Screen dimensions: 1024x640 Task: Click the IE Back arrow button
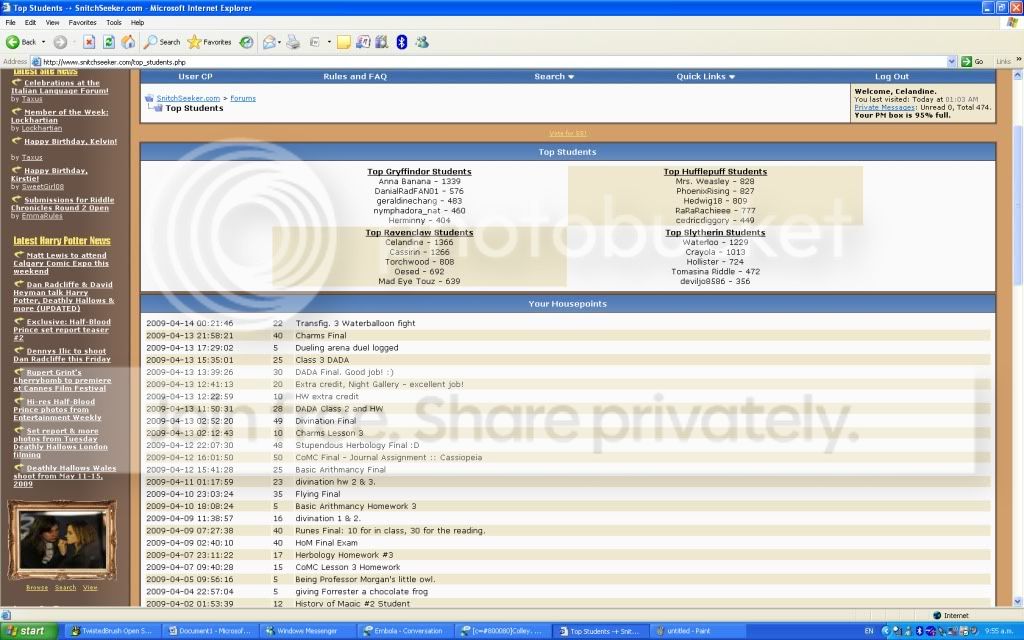click(20, 42)
